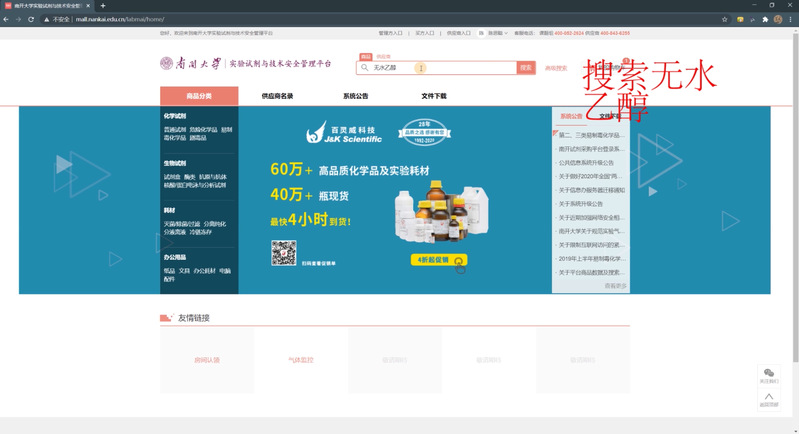
Task: Select the 系统公告 navigation item
Action: (355, 96)
